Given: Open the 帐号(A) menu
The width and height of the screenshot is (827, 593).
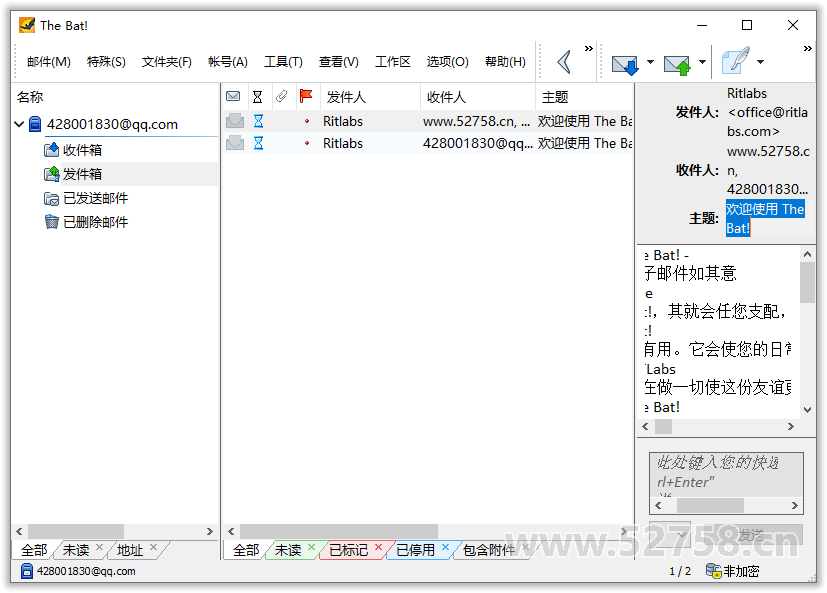Looking at the screenshot, I should pyautogui.click(x=227, y=62).
